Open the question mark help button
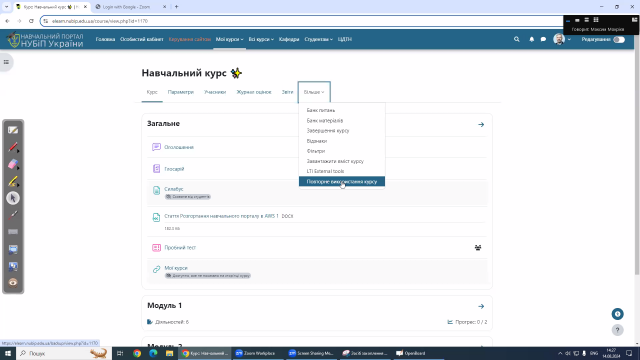 [x=617, y=330]
